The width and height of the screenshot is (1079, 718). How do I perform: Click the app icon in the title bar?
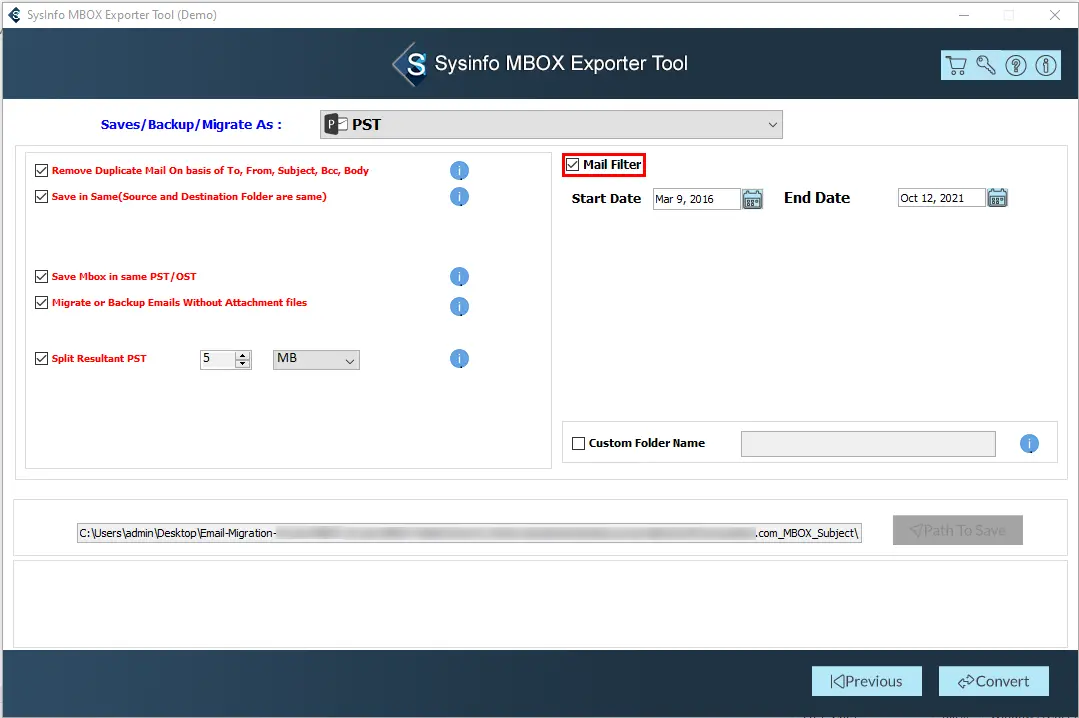pos(14,14)
